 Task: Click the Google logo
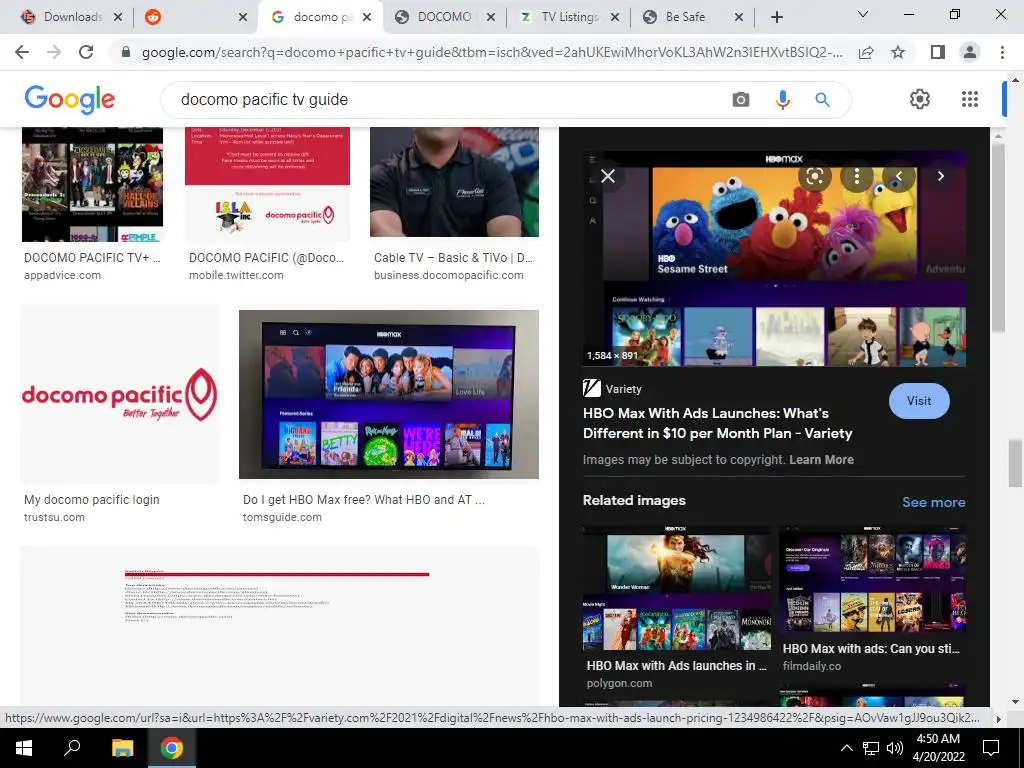tap(70, 100)
